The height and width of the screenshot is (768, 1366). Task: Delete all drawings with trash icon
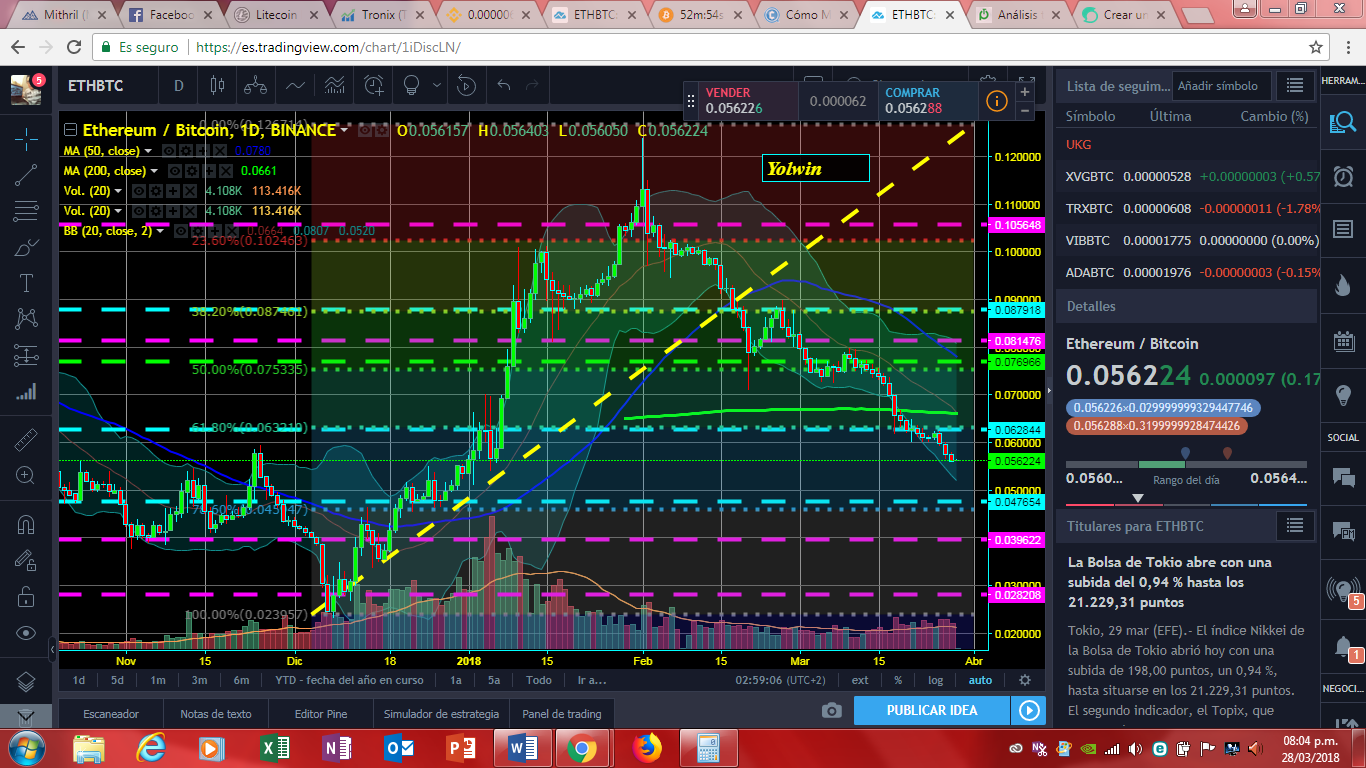tap(26, 716)
